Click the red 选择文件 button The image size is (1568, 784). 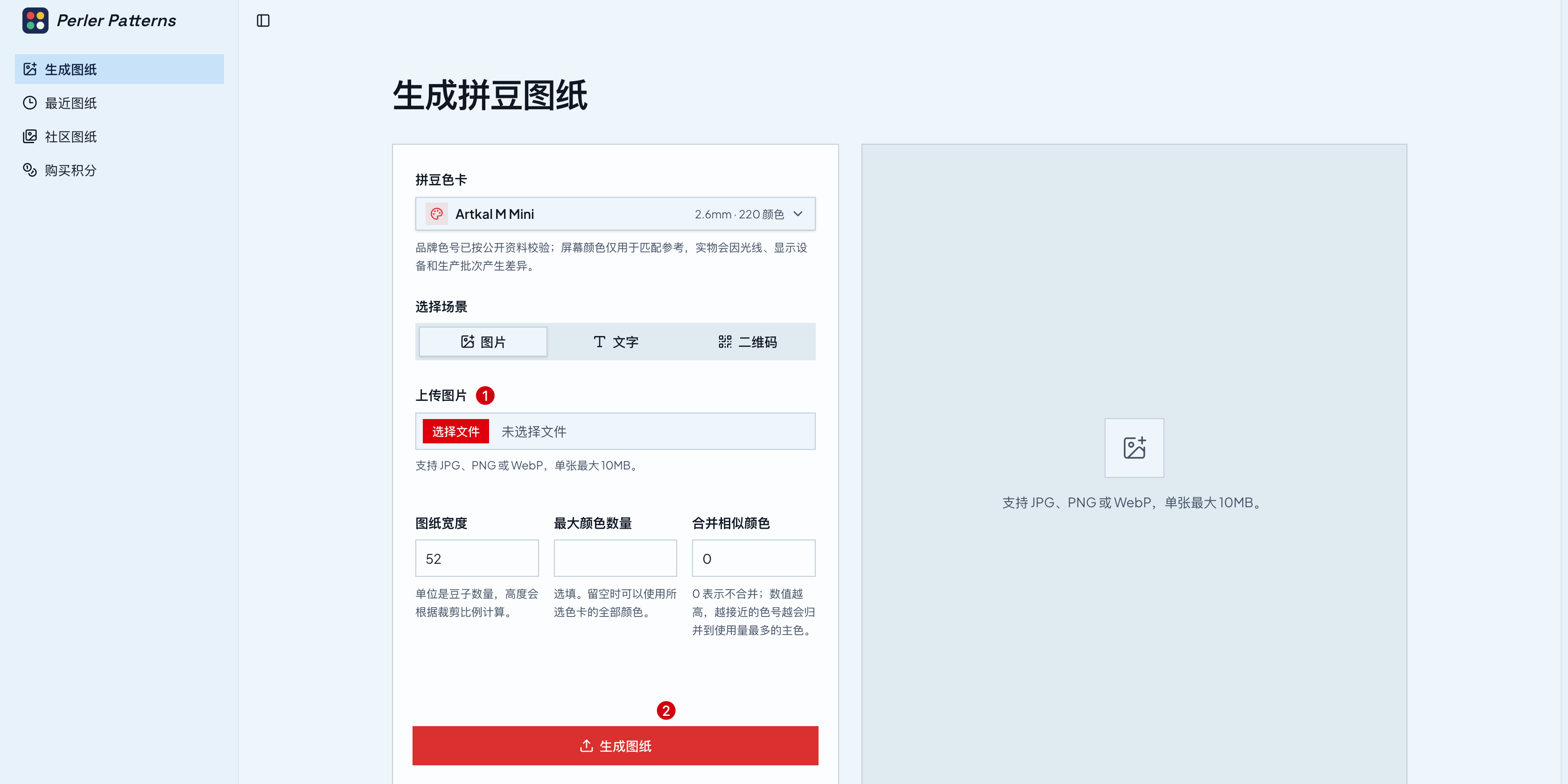(x=456, y=432)
